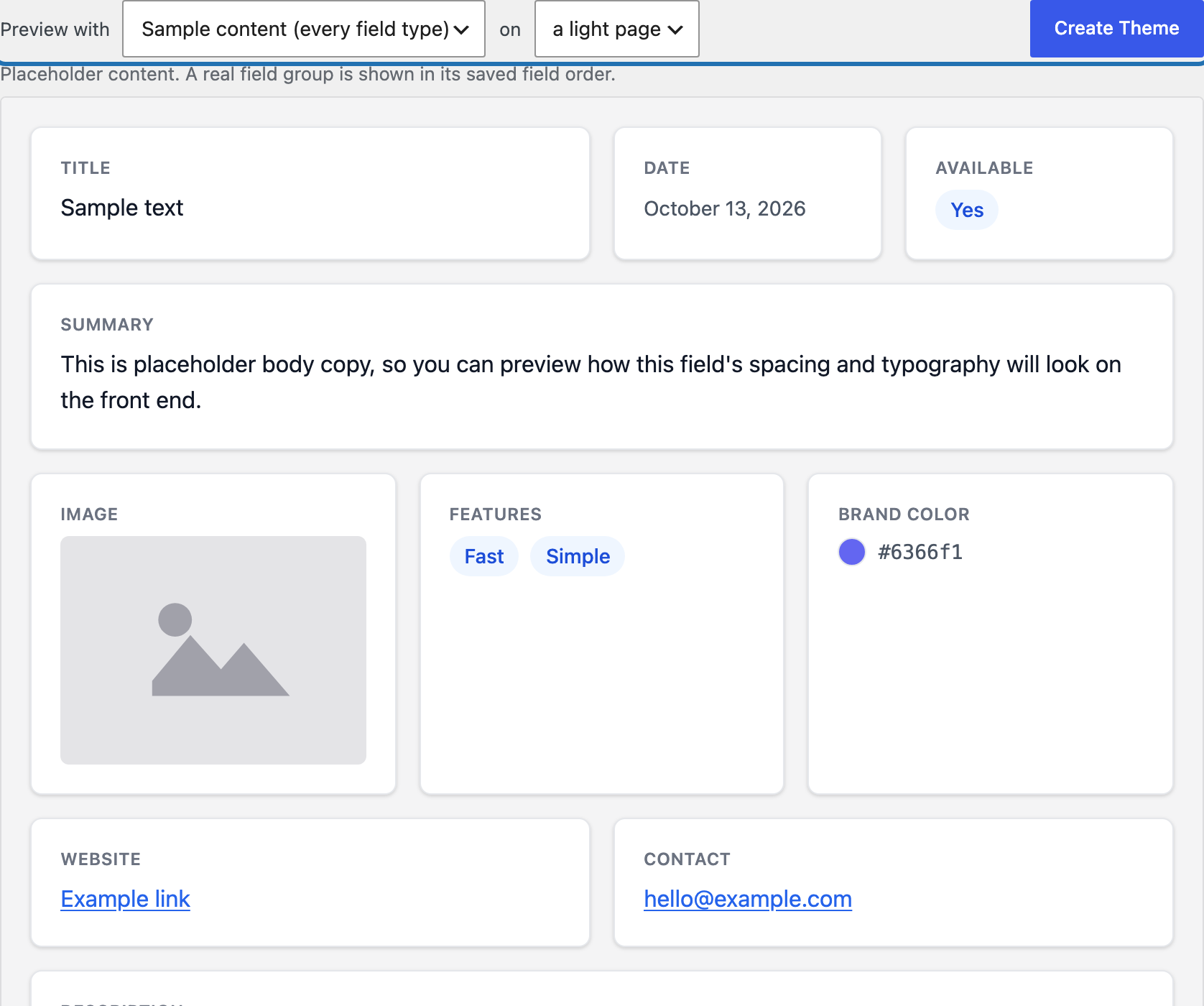Click the 'TITLE' card label
Viewport: 1204px width, 1006px height.
point(85,168)
